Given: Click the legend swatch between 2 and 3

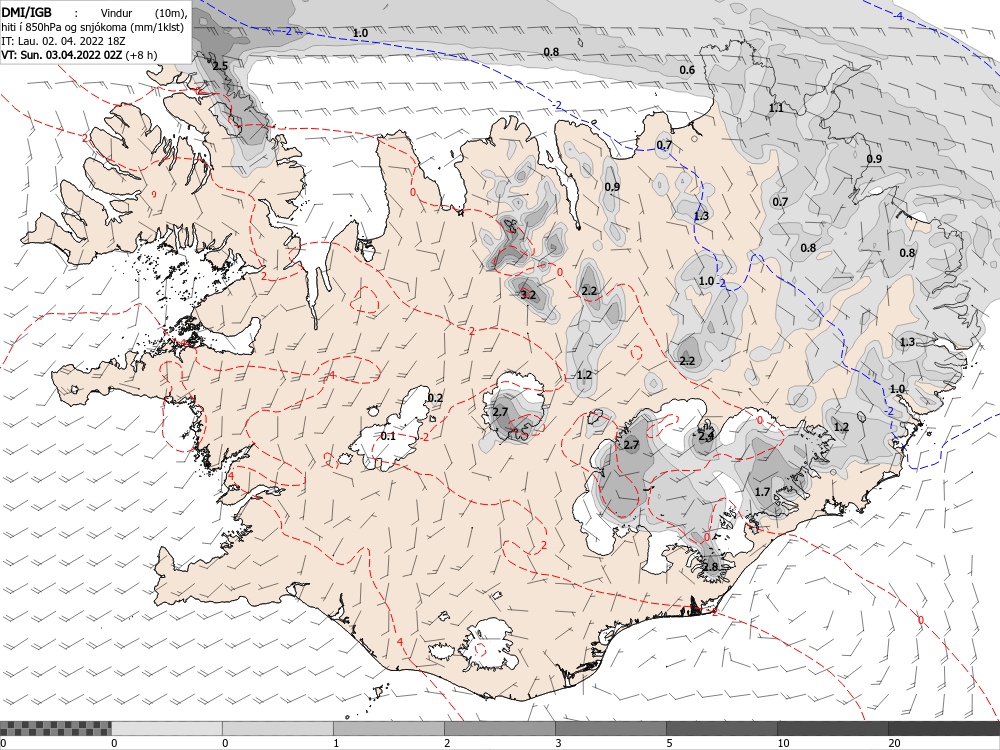Looking at the screenshot, I should [499, 728].
